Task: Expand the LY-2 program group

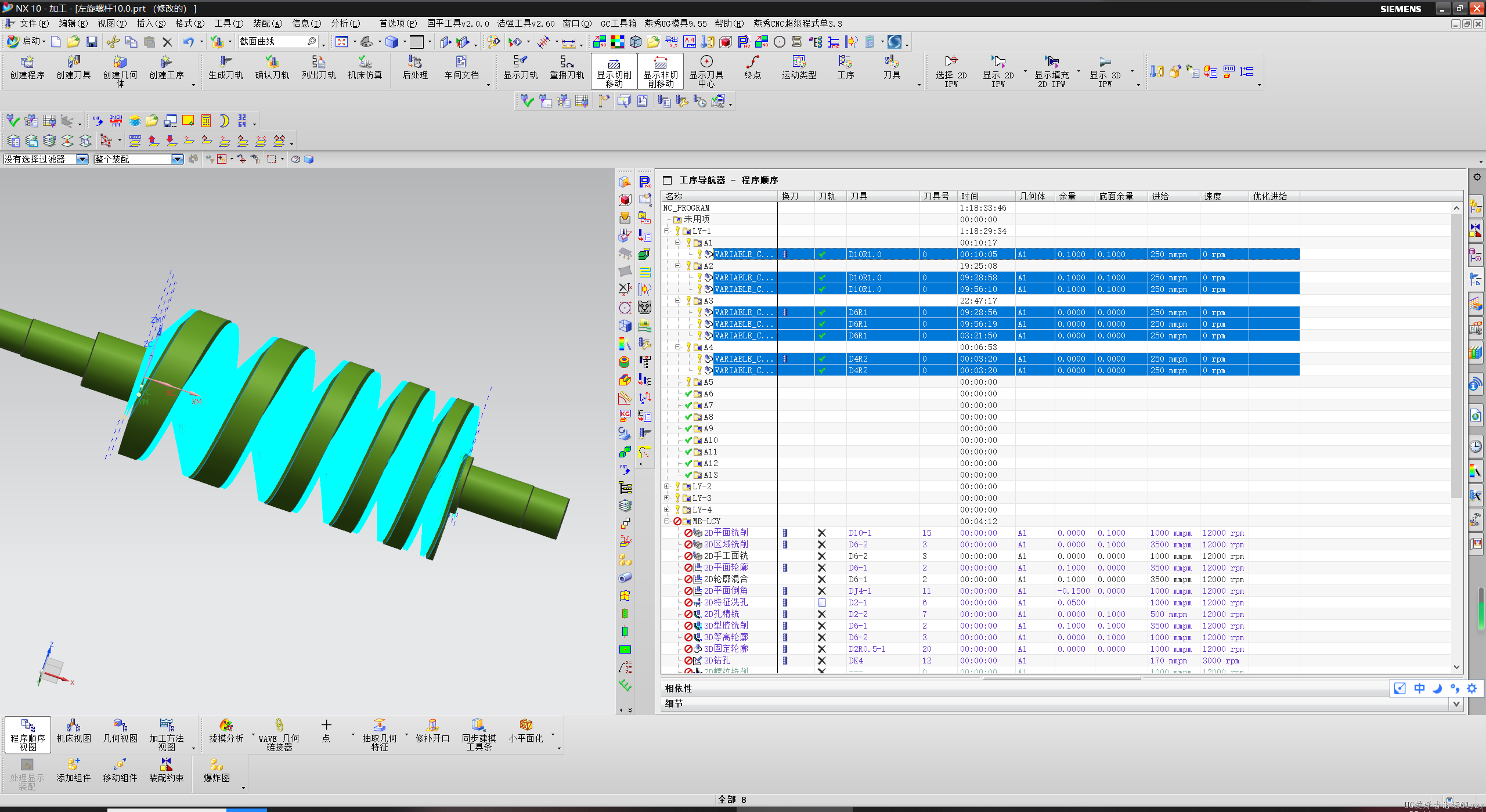Action: coord(667,486)
